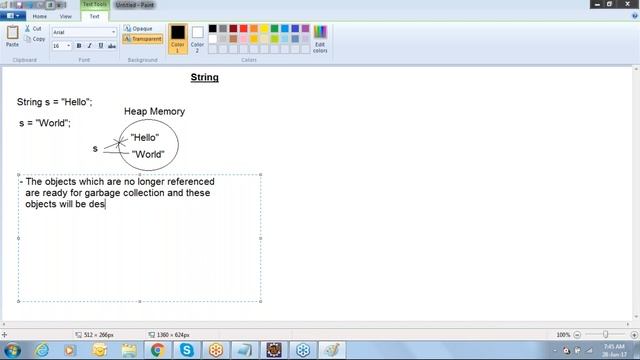The width and height of the screenshot is (640, 360).
Task: Switch to the Home ribbon tab
Action: [x=40, y=16]
